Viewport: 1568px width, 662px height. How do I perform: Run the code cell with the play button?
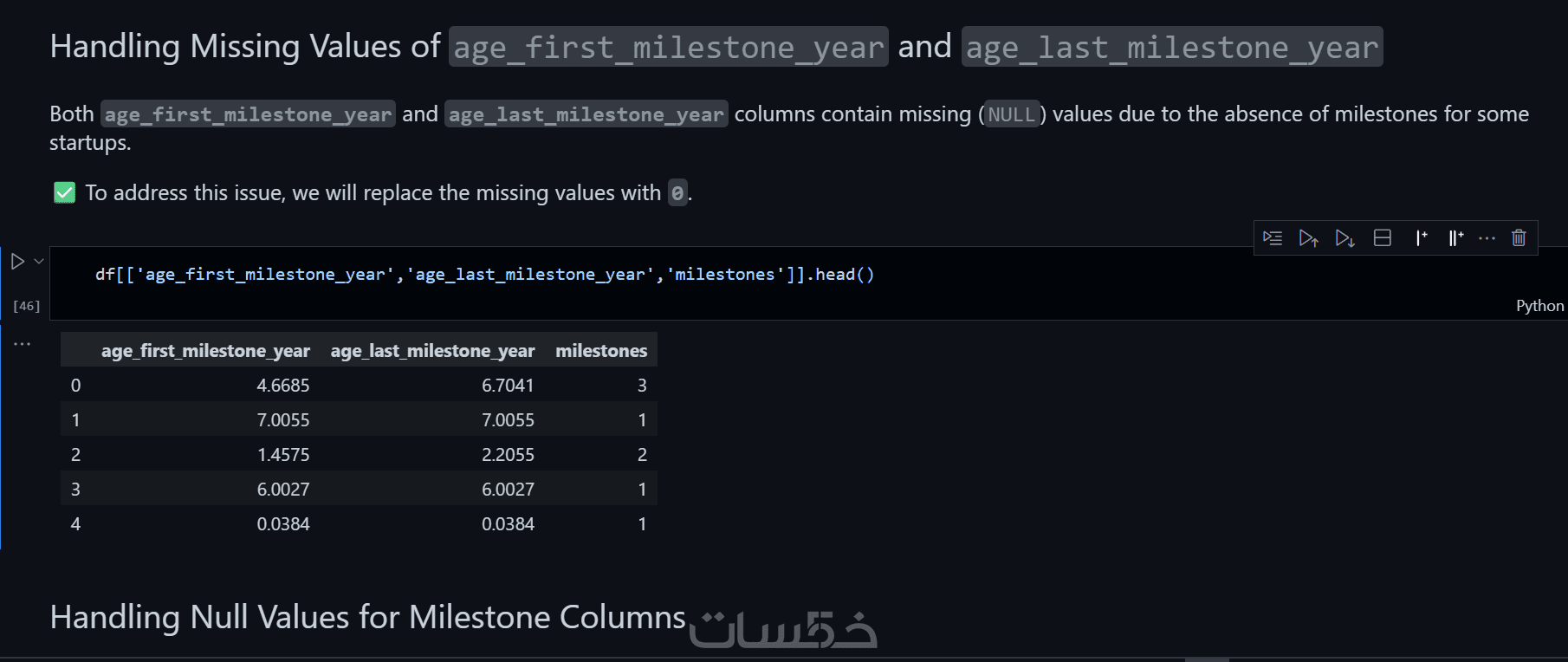tap(17, 261)
